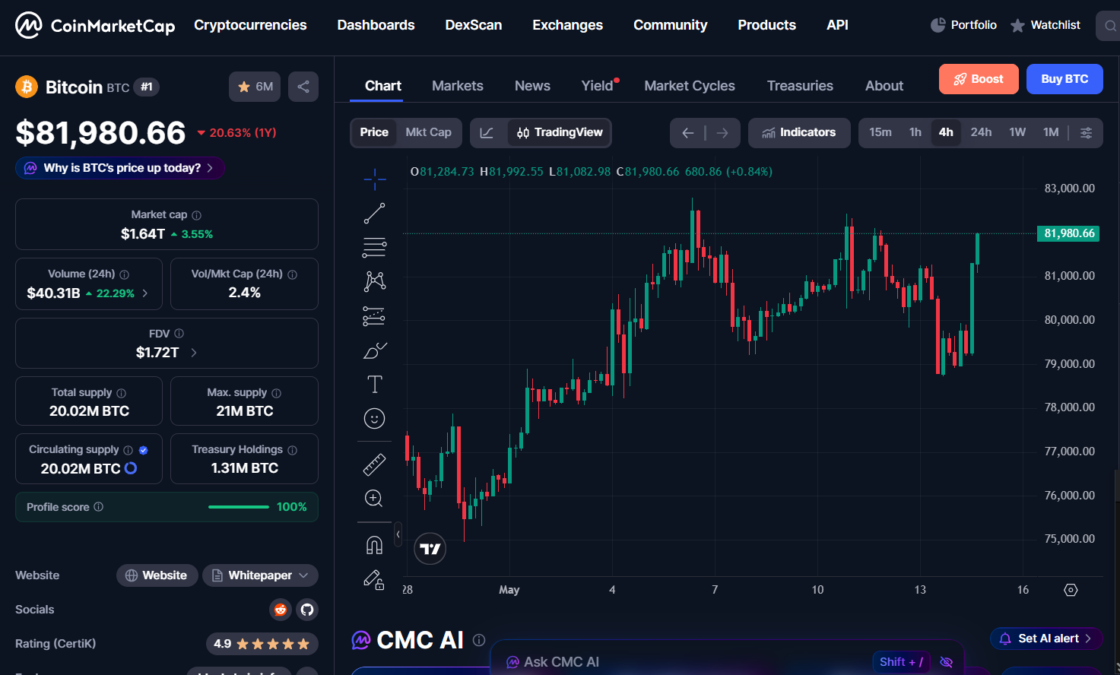Select the brush drawing tool
The height and width of the screenshot is (675, 1120).
point(374,350)
